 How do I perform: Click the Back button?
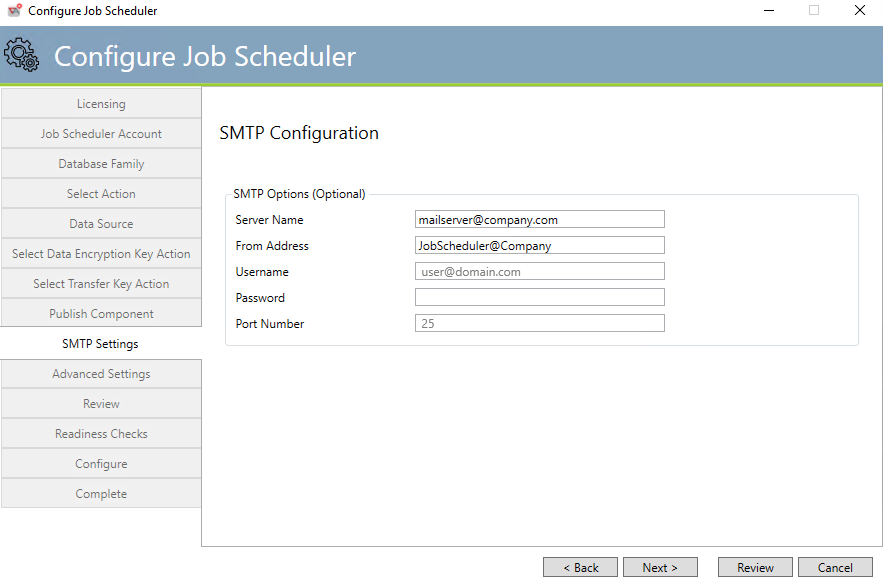pyautogui.click(x=580, y=567)
